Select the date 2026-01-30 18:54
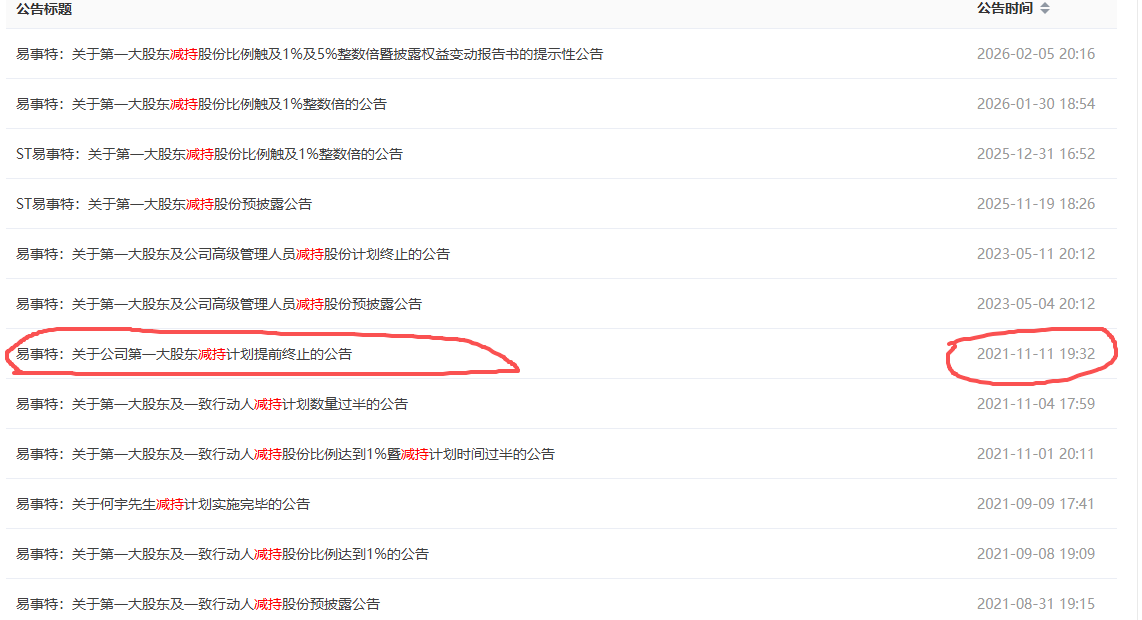Viewport: 1142px width, 620px height. 1036,104
